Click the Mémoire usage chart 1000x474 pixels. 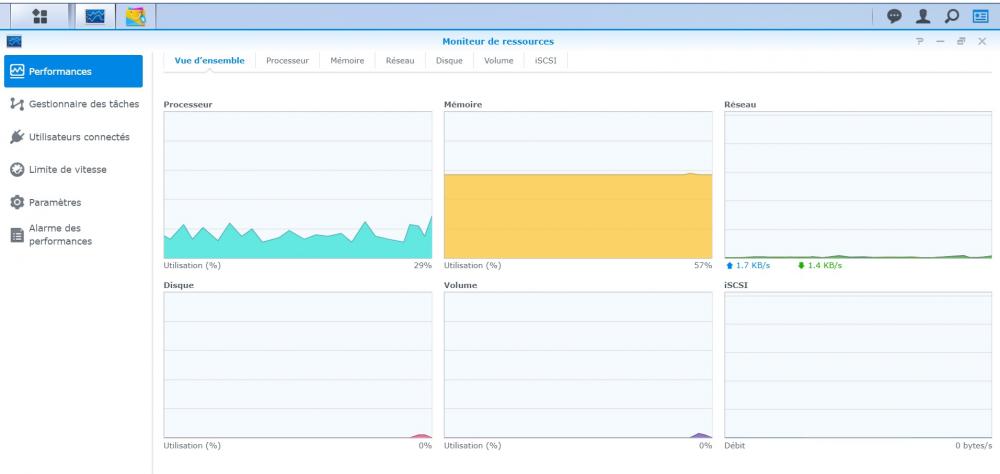pyautogui.click(x=578, y=185)
